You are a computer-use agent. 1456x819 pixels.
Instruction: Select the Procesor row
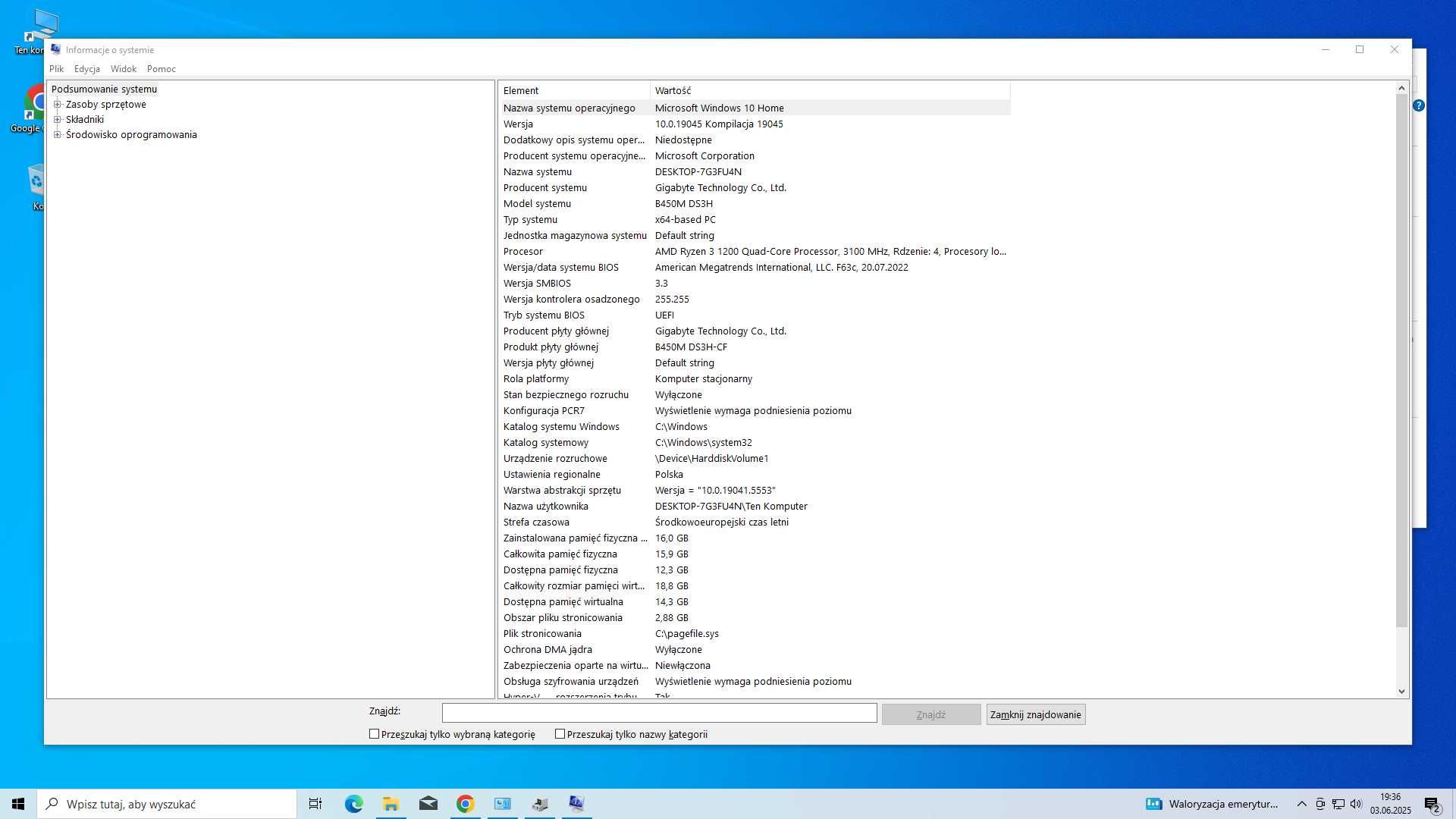(x=755, y=251)
